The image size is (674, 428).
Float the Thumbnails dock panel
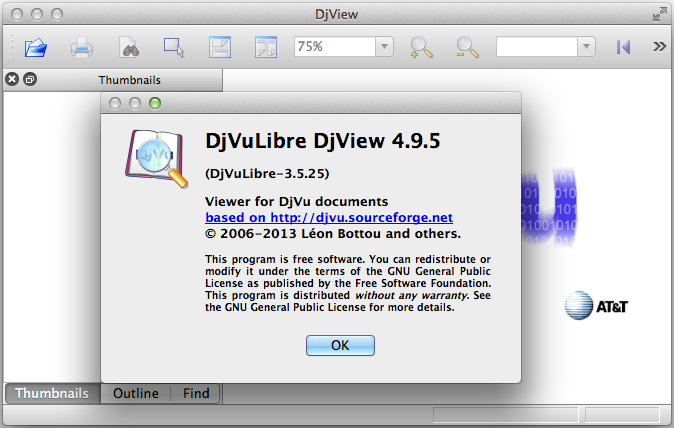click(30, 79)
